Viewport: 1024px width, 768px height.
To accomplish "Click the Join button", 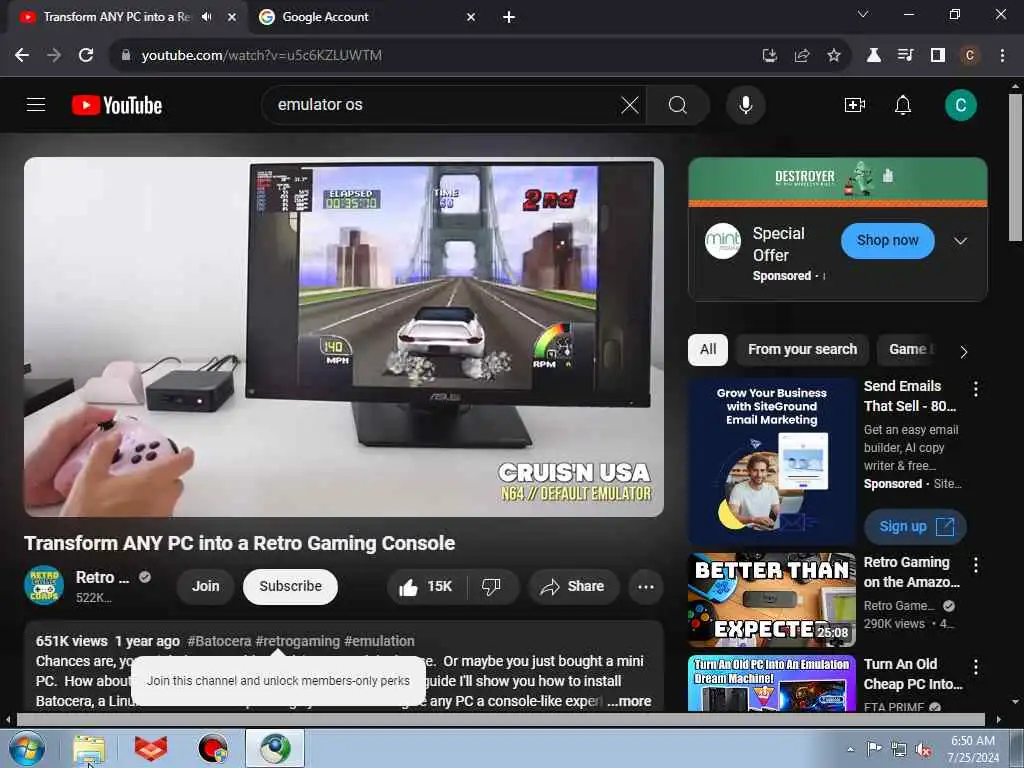I will [x=205, y=586].
